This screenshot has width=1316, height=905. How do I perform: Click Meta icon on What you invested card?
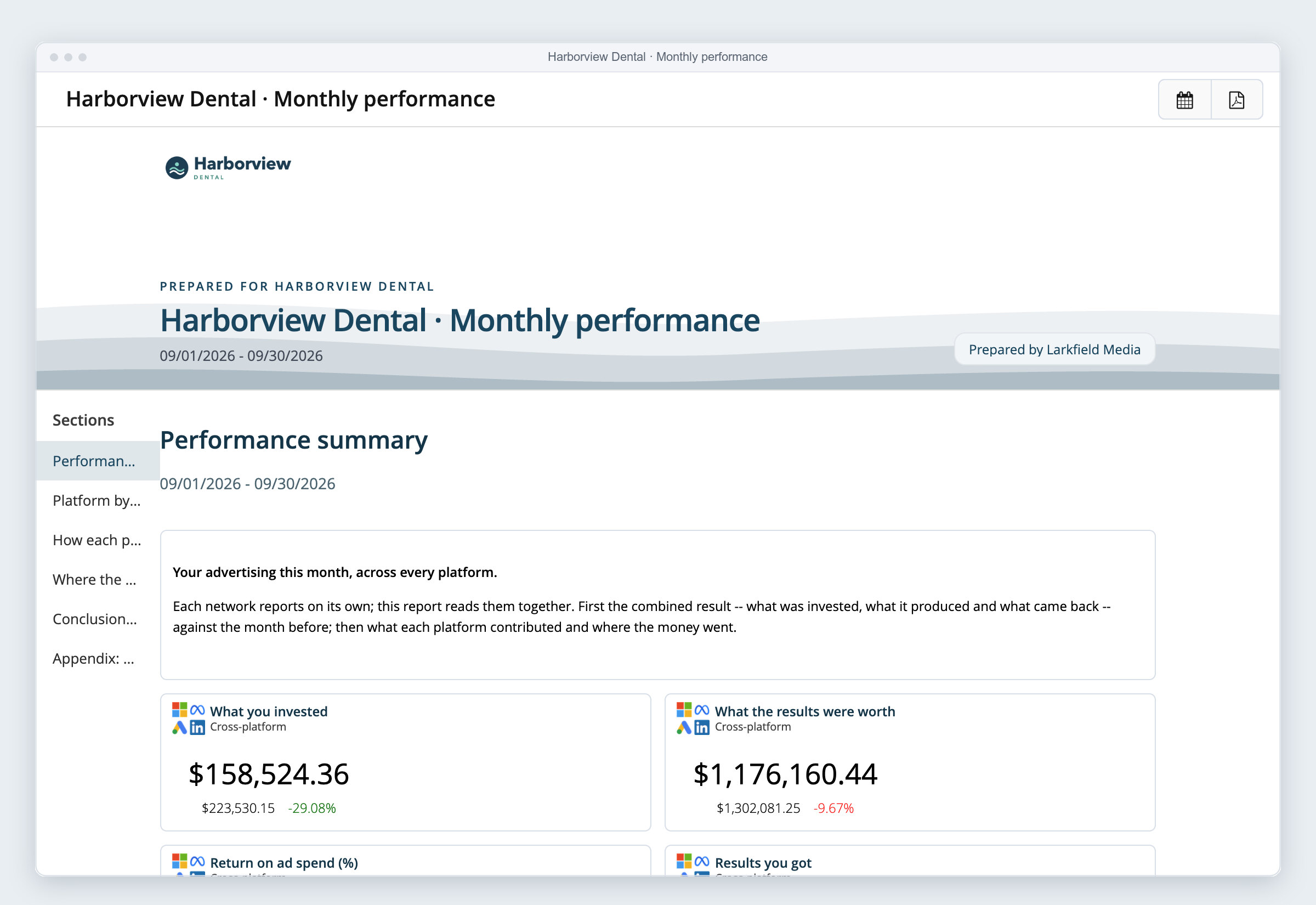coord(197,710)
